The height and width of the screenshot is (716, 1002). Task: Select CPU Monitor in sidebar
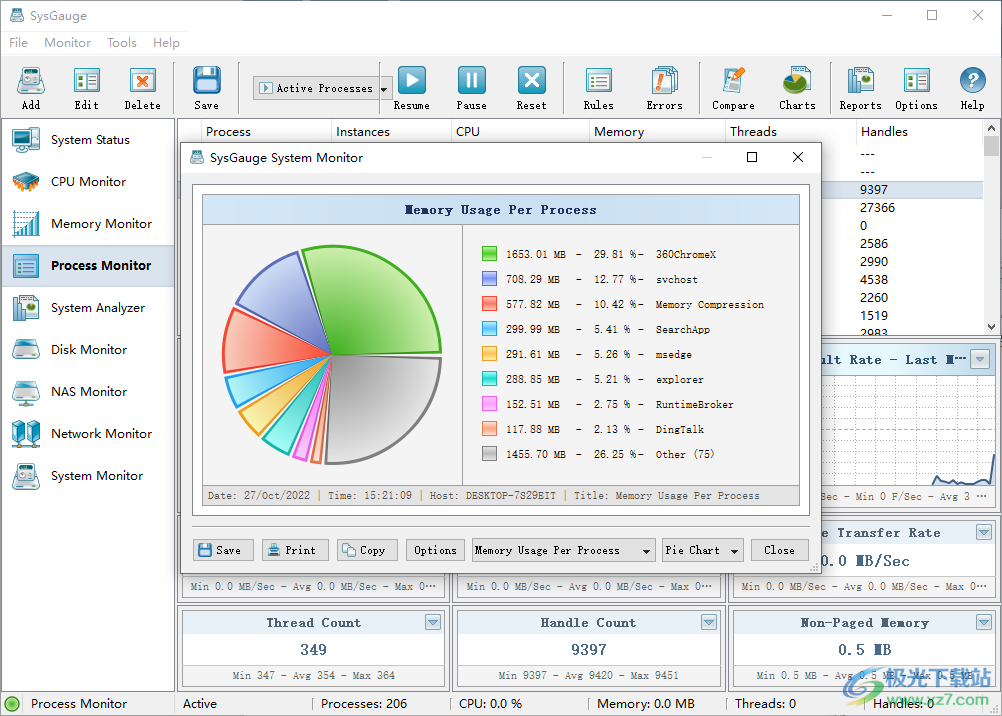pyautogui.click(x=88, y=182)
